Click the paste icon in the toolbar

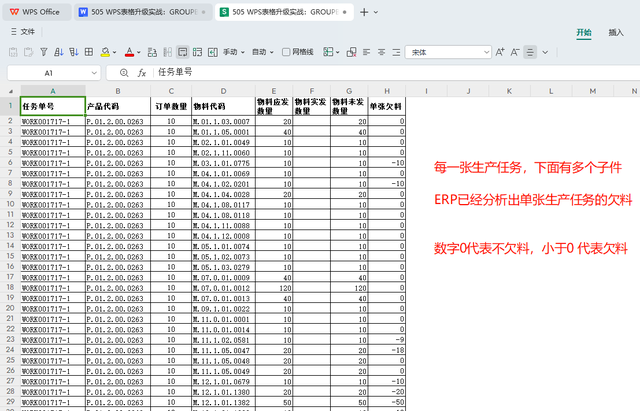(13, 52)
